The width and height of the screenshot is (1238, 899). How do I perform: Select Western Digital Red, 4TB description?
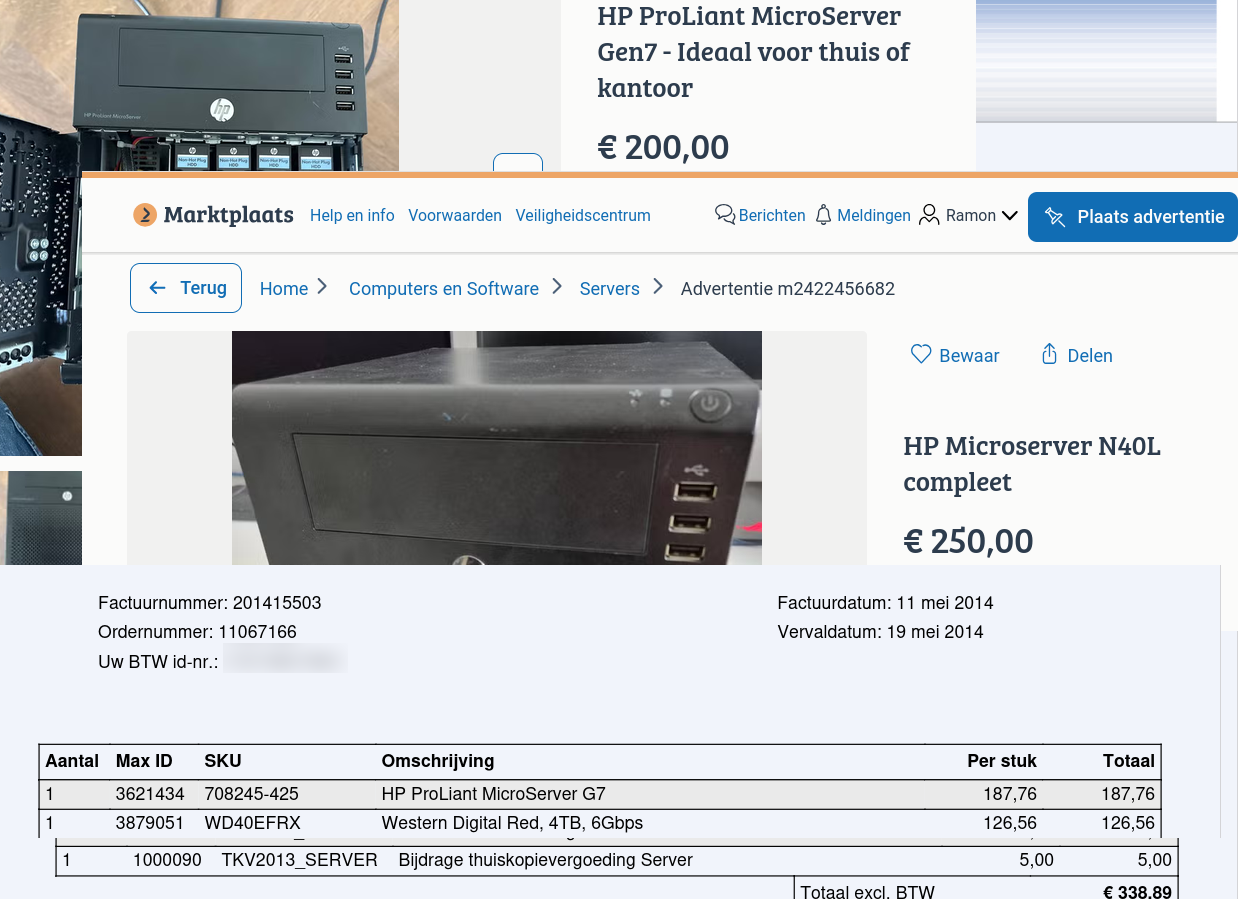tap(512, 823)
